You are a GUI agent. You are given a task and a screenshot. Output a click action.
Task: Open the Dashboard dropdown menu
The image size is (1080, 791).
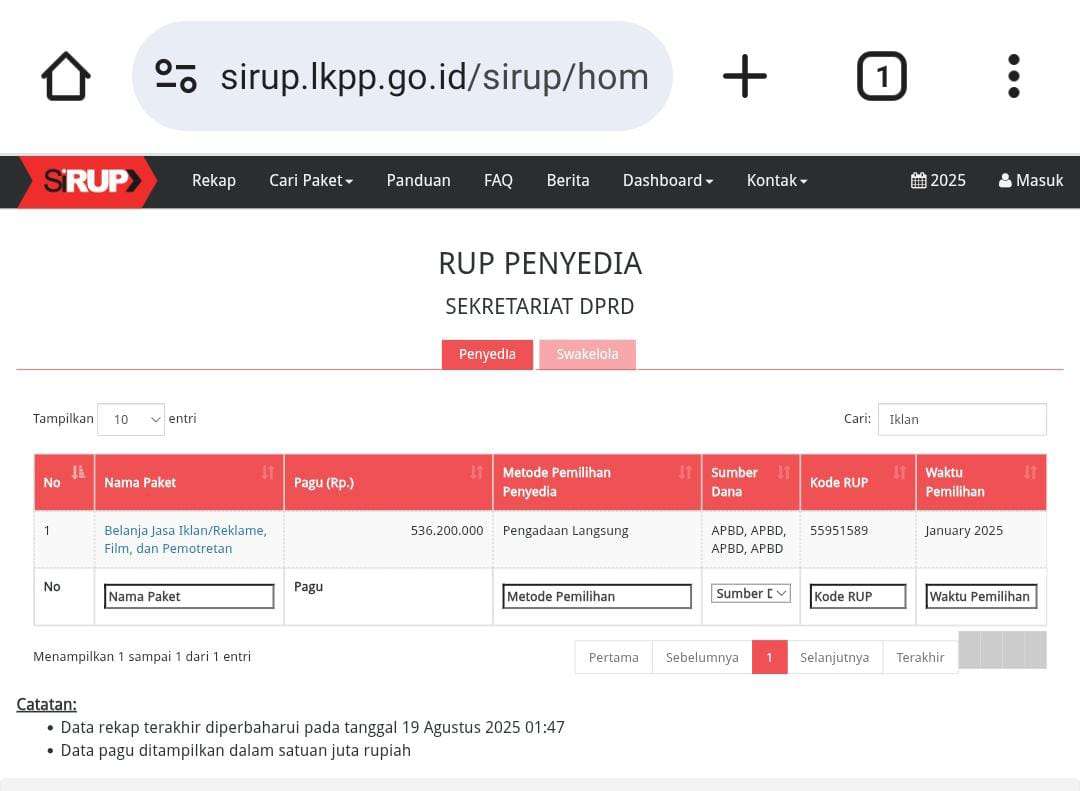pos(667,181)
